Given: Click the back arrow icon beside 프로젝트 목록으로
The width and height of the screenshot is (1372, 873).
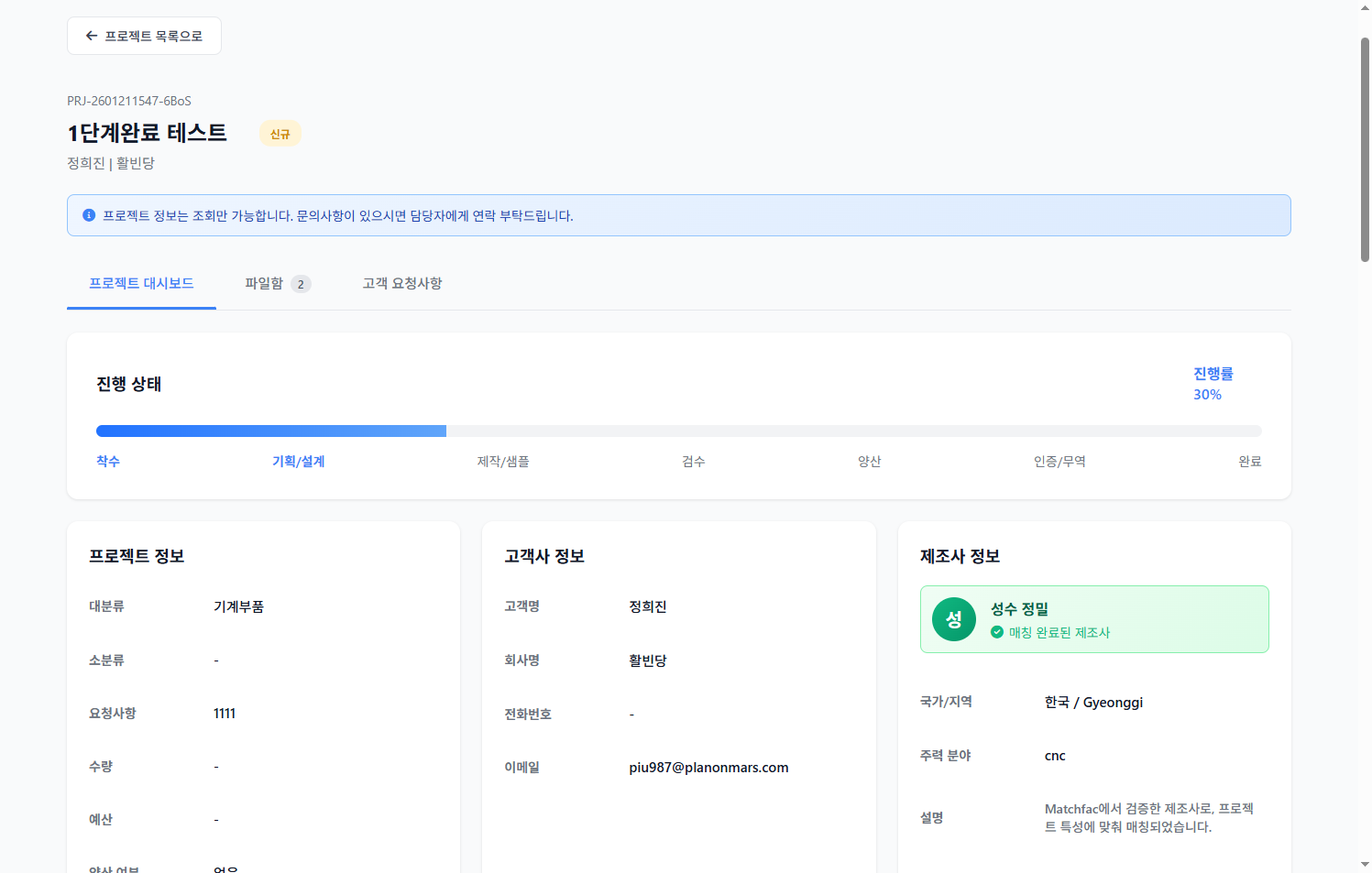Looking at the screenshot, I should coord(91,35).
